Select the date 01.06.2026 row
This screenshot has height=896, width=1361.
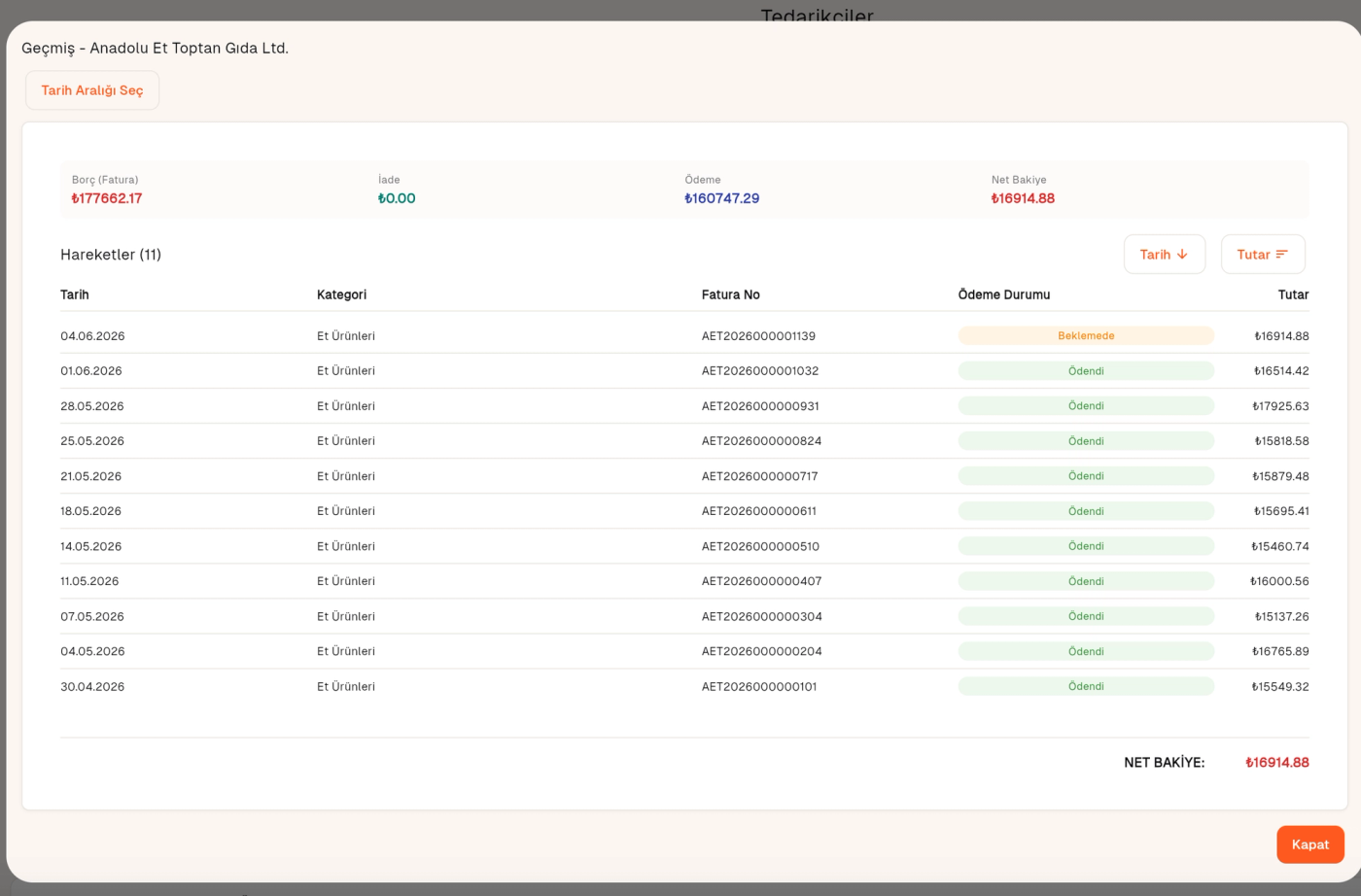click(x=684, y=371)
